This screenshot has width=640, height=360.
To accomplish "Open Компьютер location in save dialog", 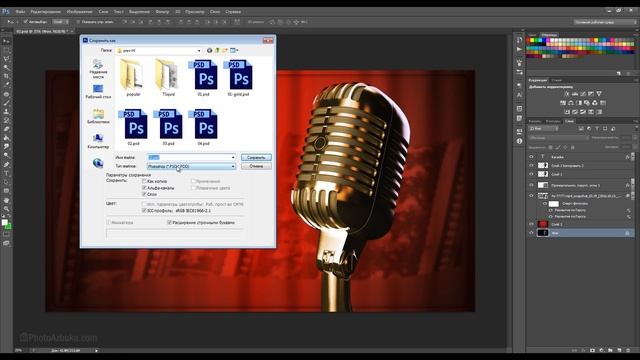I will 98,141.
